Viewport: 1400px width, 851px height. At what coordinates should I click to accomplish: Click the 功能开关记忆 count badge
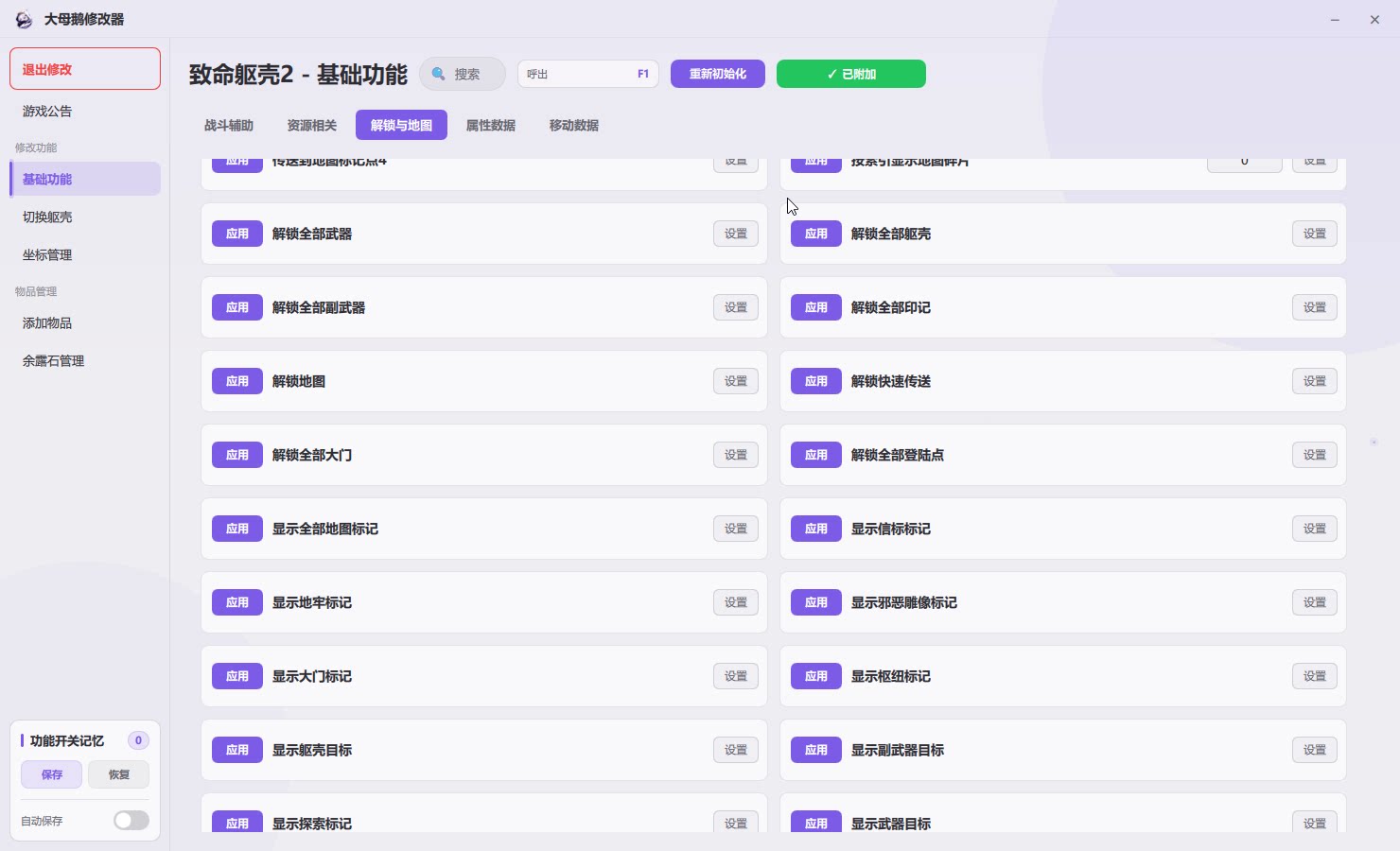point(138,740)
